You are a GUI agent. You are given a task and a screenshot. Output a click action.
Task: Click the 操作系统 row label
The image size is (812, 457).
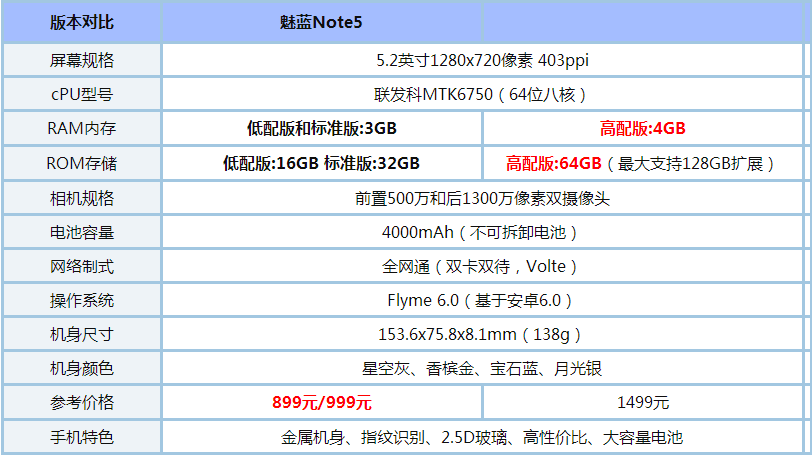82,300
